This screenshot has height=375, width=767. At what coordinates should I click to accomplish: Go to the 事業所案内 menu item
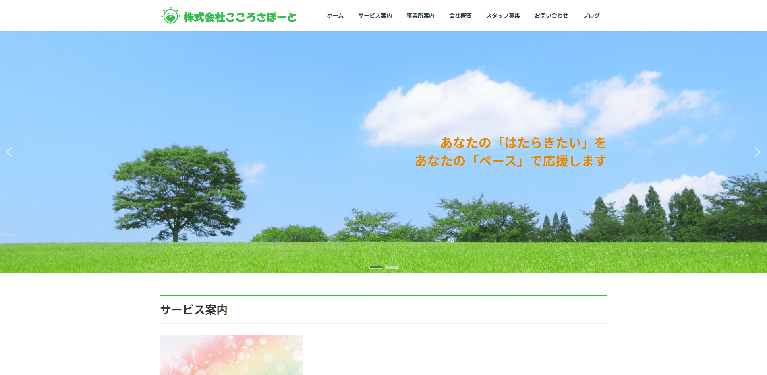(420, 16)
